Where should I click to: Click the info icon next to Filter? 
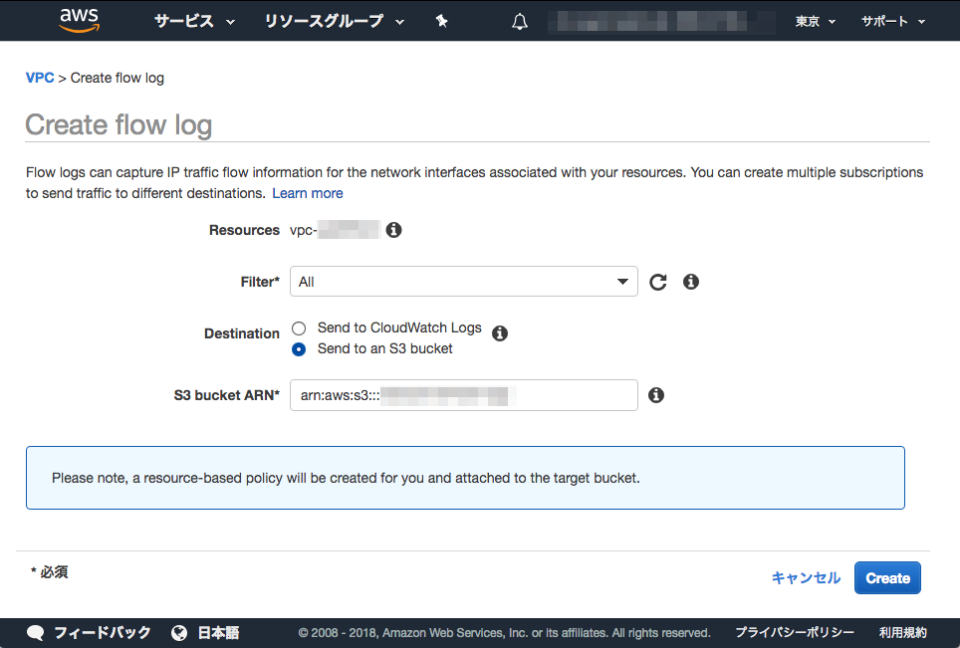point(690,281)
